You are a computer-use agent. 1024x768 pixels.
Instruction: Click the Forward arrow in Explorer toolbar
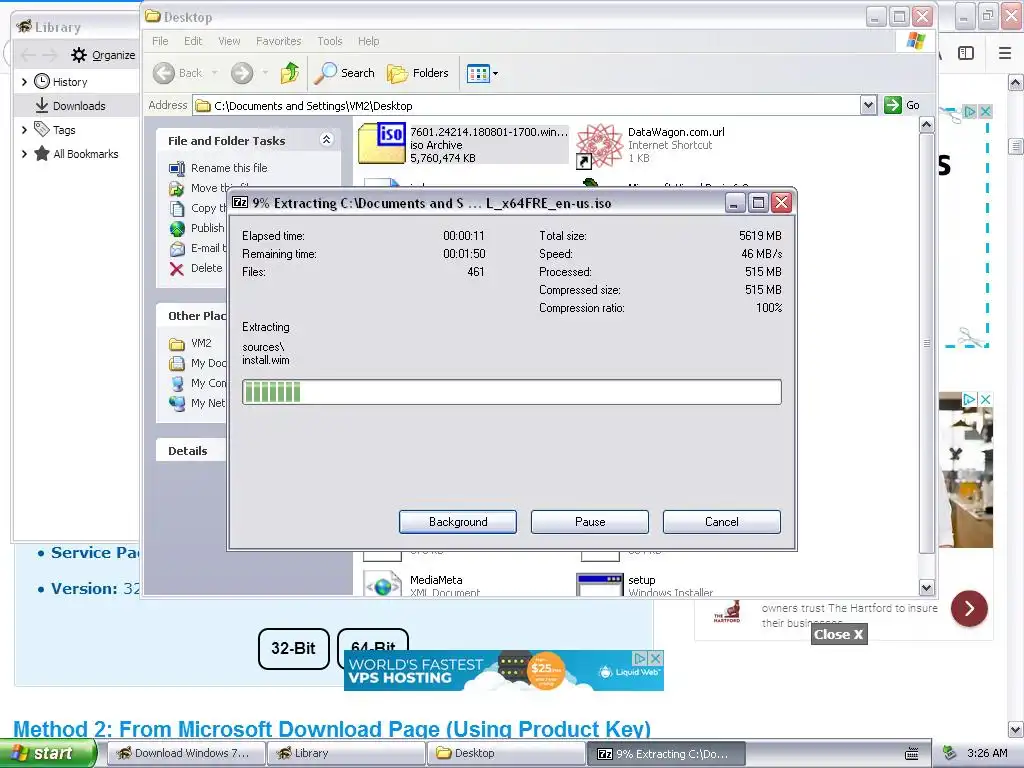click(242, 73)
